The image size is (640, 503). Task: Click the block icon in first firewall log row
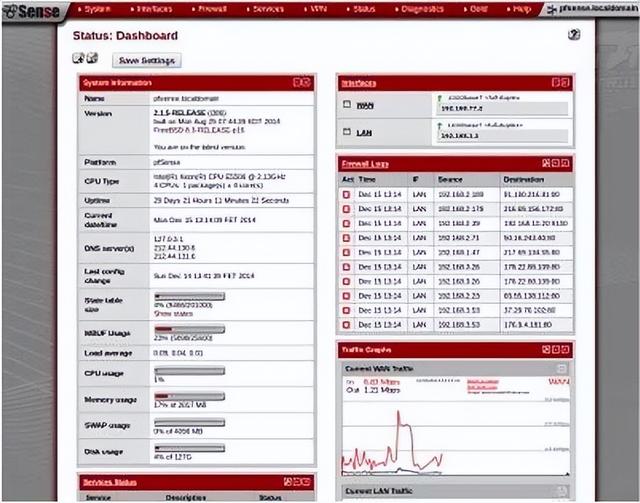[347, 193]
